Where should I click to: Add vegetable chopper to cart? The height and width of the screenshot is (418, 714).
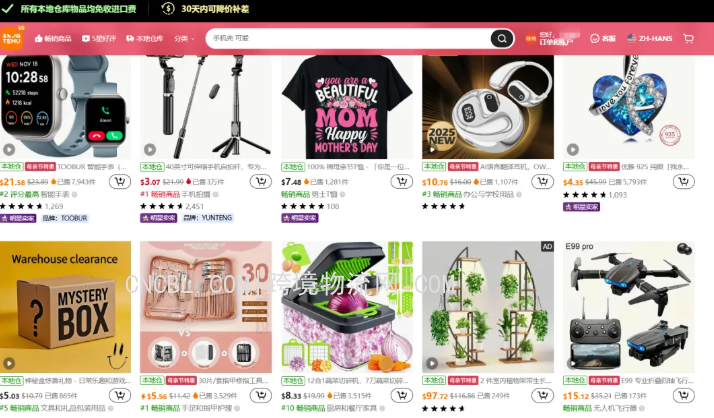[x=402, y=395]
